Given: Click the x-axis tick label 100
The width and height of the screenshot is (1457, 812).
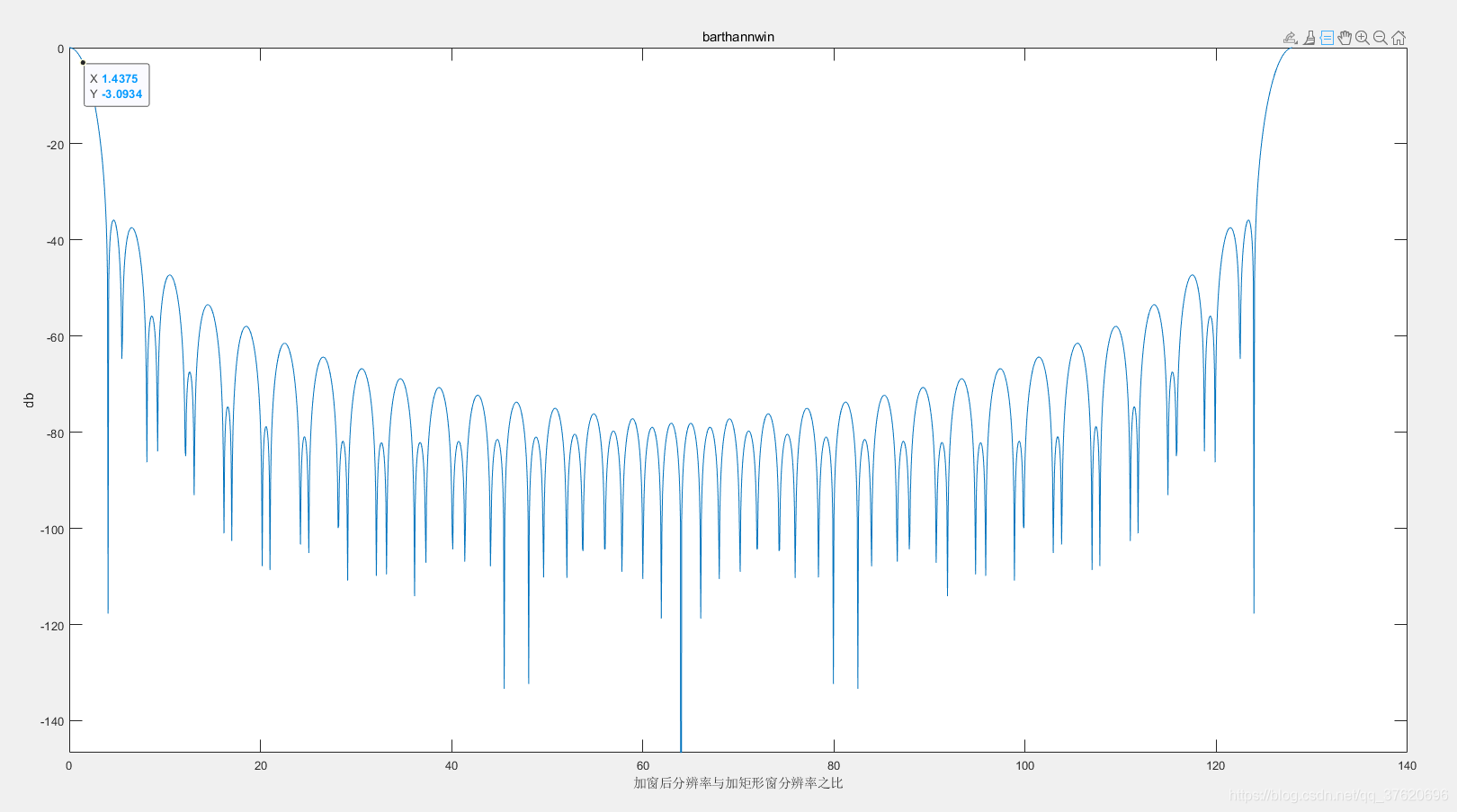Looking at the screenshot, I should point(1025,766).
